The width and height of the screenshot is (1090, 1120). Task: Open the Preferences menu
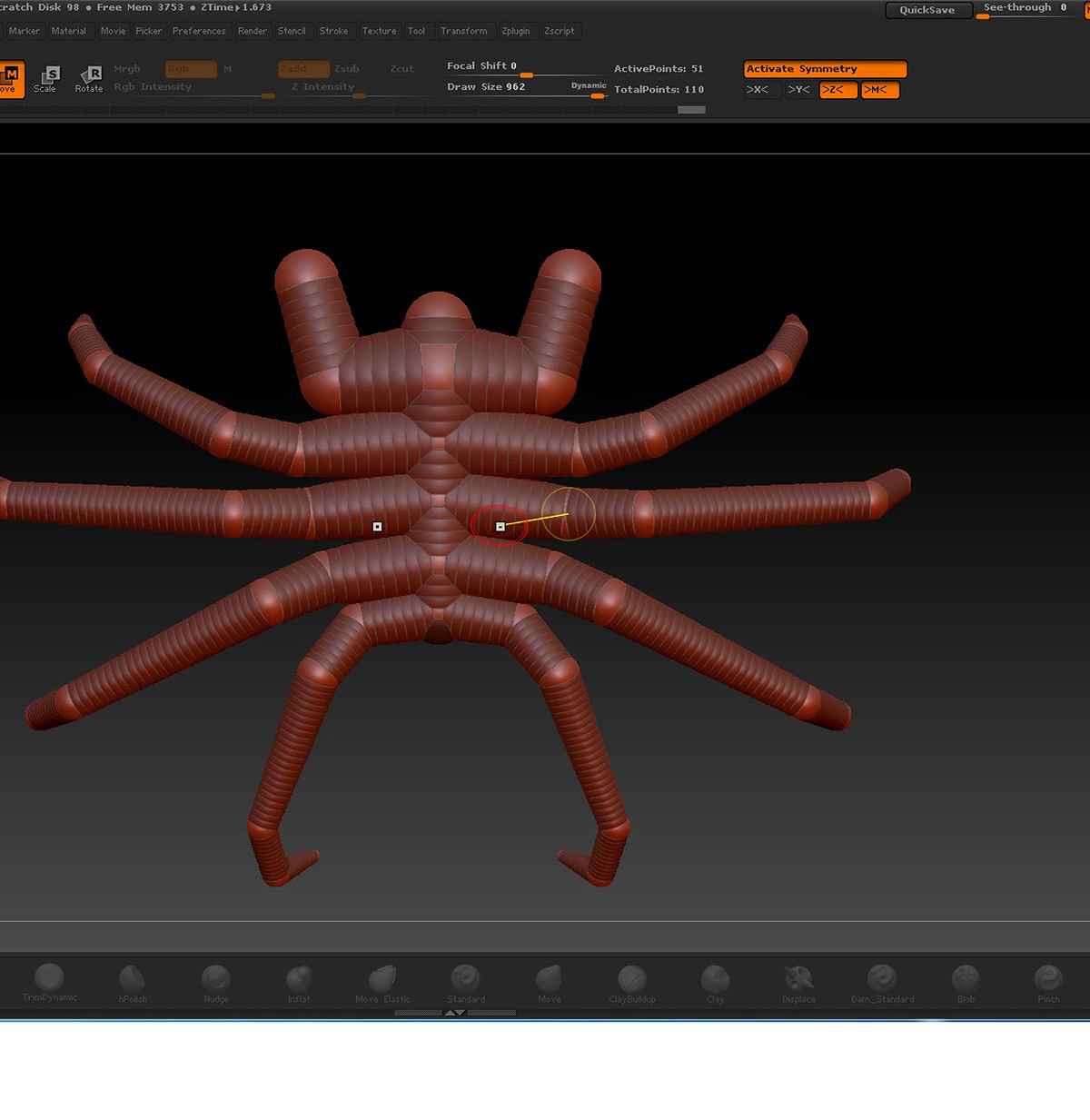[x=199, y=31]
